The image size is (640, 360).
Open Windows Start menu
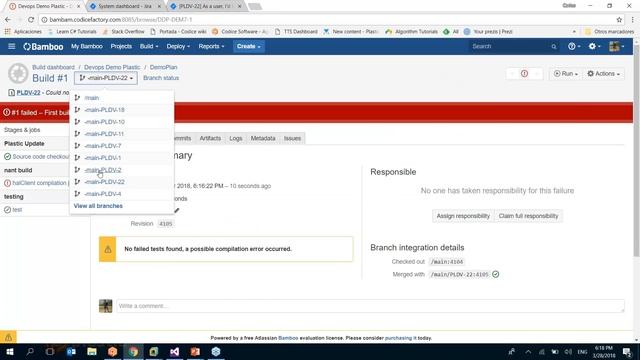(x=9, y=352)
